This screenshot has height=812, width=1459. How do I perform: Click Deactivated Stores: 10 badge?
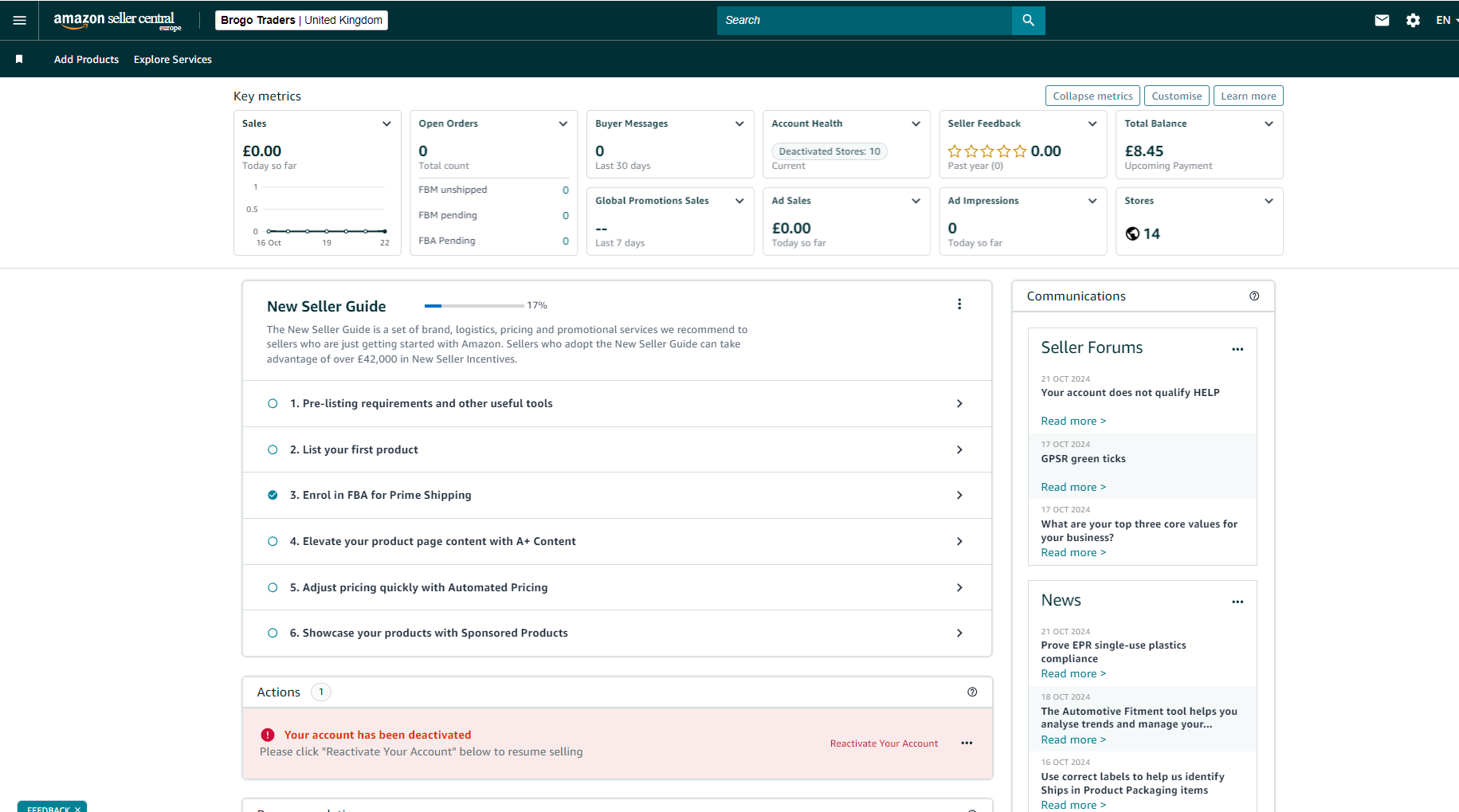point(830,151)
